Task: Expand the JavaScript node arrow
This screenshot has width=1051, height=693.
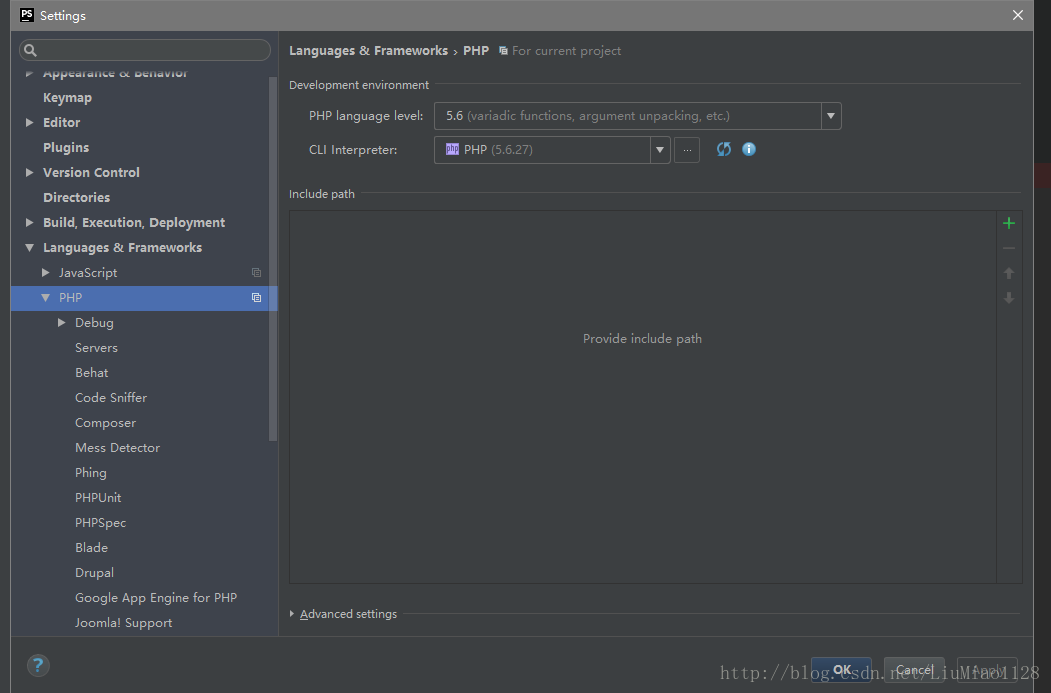Action: pos(46,273)
